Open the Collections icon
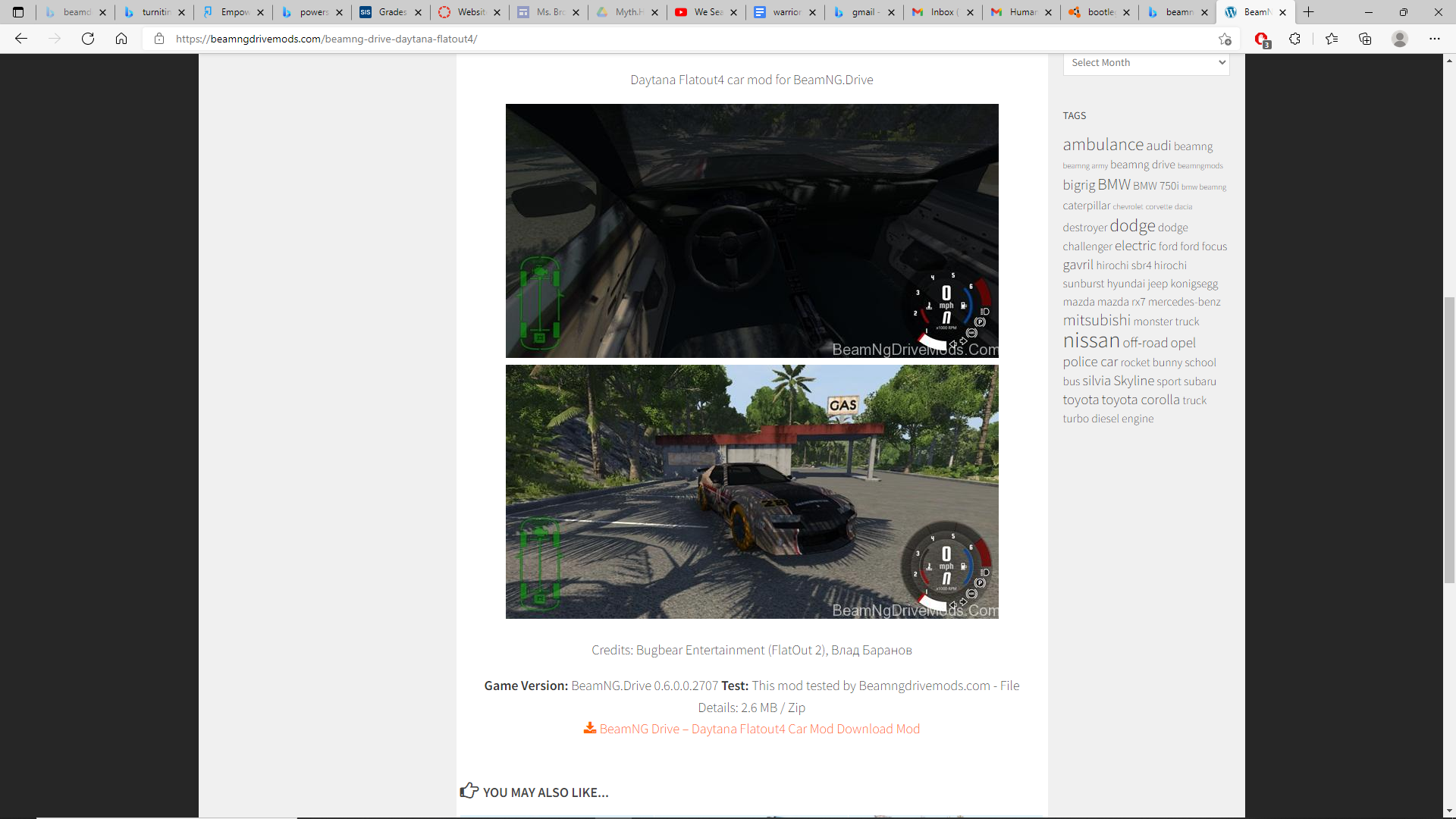This screenshot has width=1456, height=819. click(1365, 39)
